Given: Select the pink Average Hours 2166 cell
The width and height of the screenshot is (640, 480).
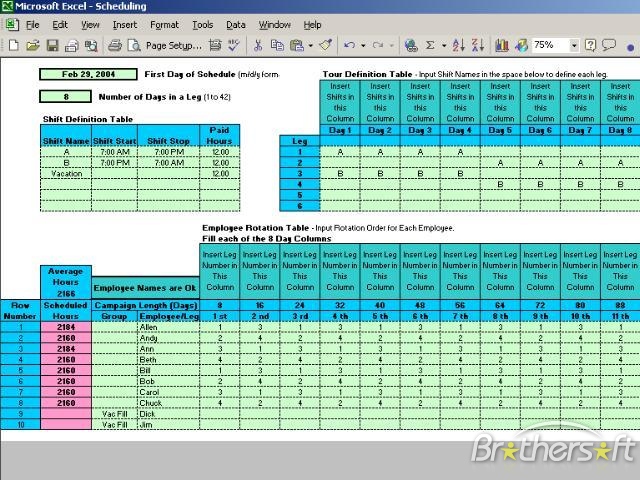Looking at the screenshot, I should pos(66,283).
